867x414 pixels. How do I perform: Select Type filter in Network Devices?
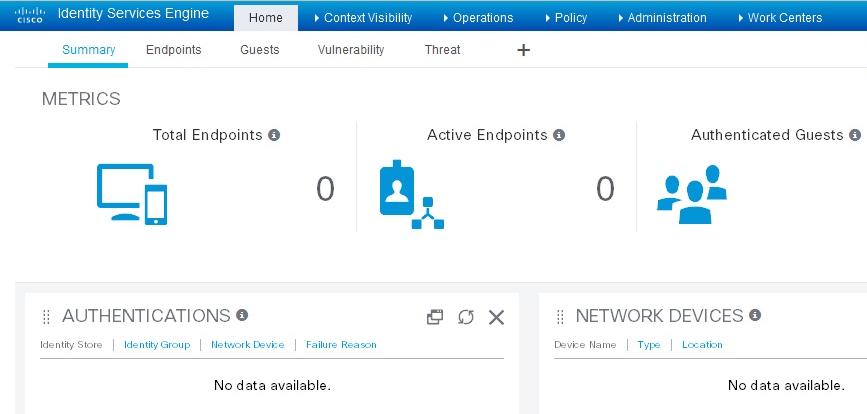pos(649,345)
